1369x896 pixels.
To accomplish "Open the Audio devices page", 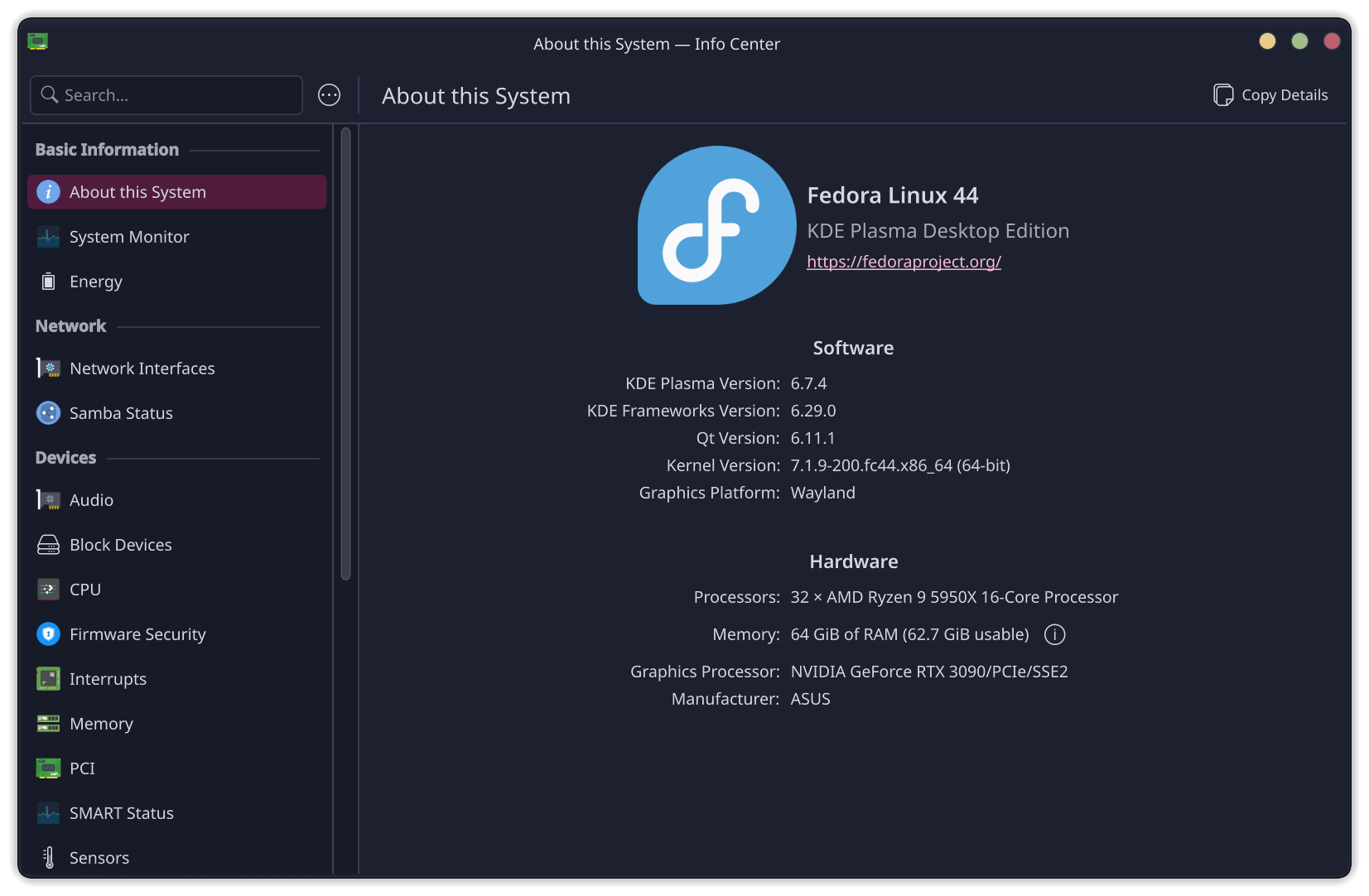I will (x=176, y=500).
